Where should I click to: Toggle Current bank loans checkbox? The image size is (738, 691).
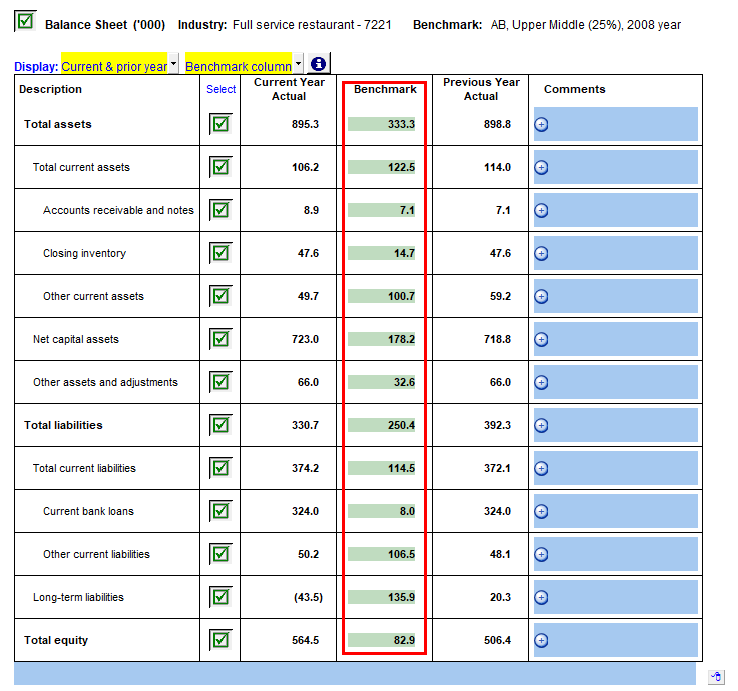coord(221,511)
